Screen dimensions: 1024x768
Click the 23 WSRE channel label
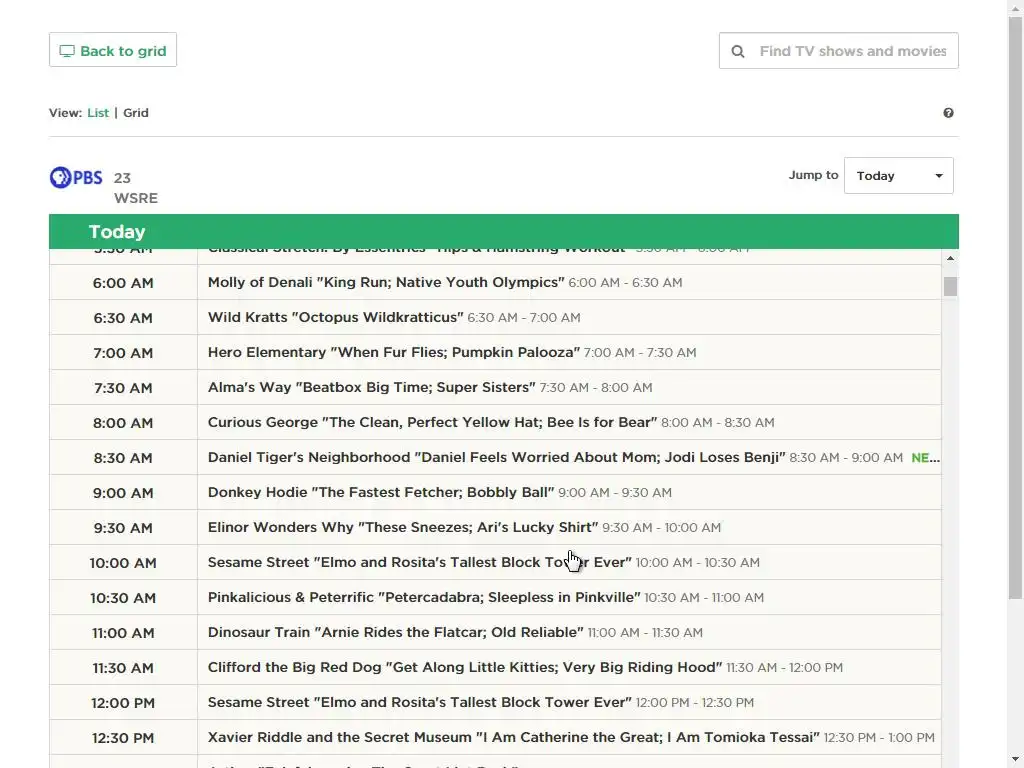(x=136, y=188)
